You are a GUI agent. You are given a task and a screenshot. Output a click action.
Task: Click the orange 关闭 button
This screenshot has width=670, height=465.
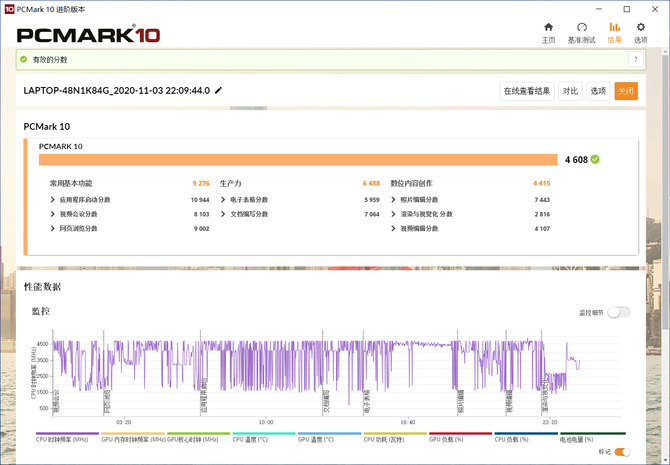626,91
